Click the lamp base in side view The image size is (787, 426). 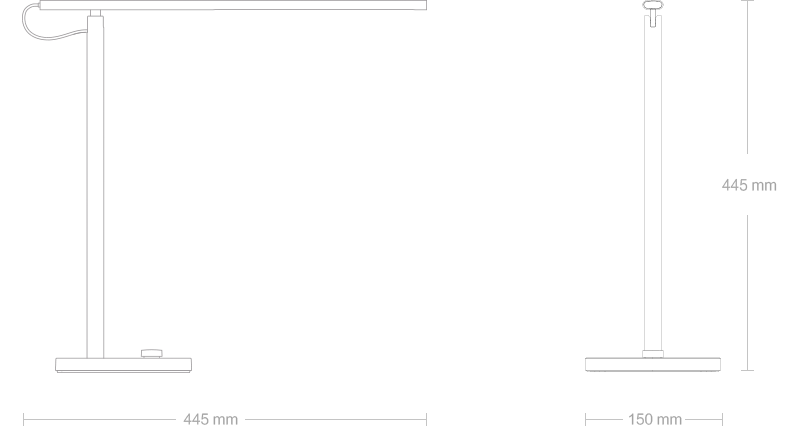123,365
